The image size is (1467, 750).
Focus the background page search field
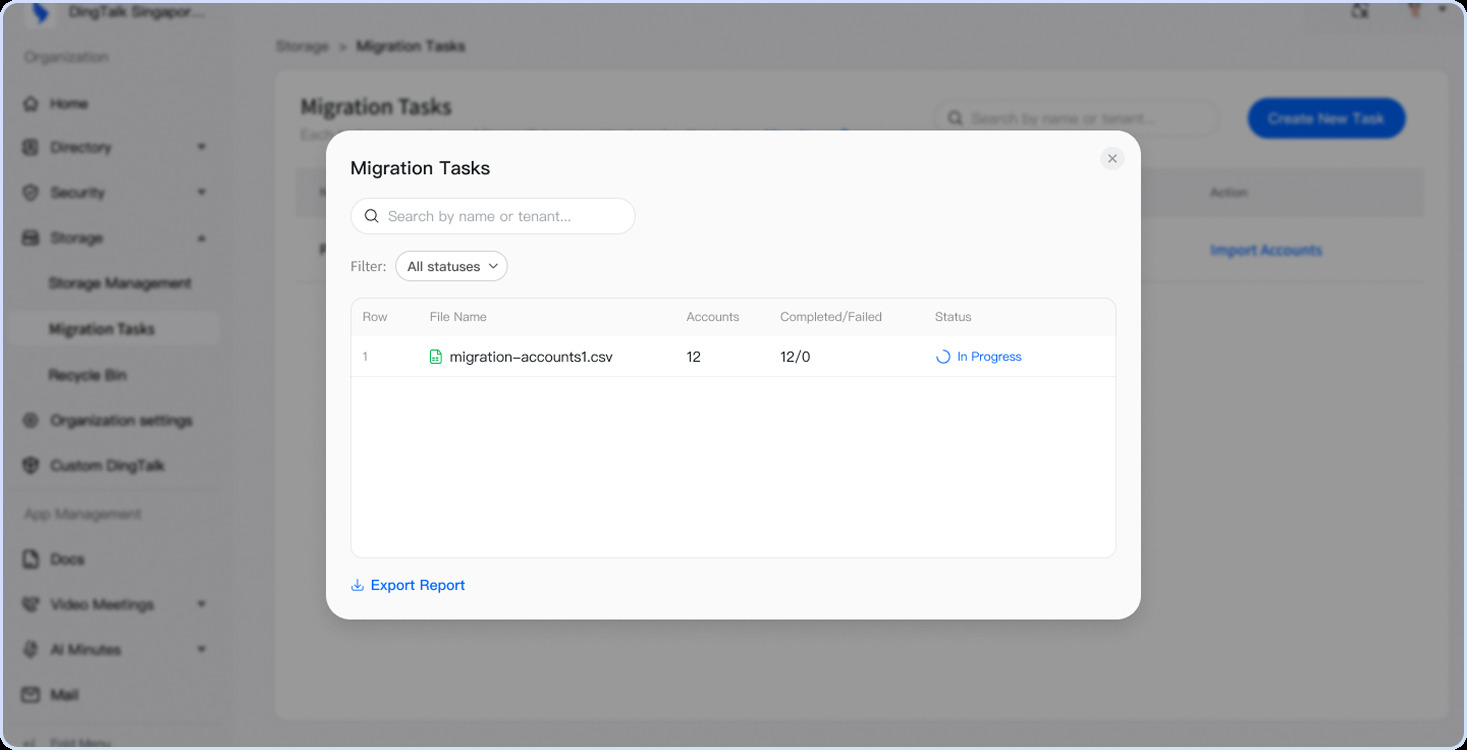[x=1077, y=119]
